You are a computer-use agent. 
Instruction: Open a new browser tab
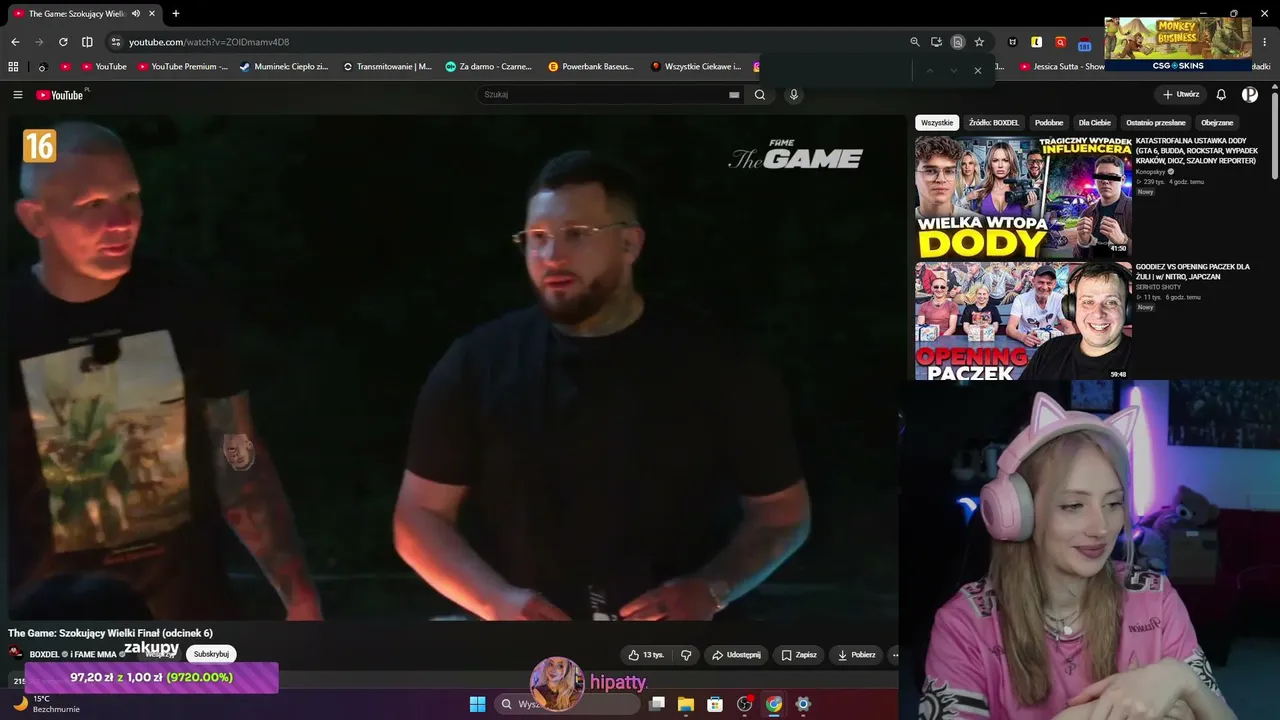coord(176,14)
